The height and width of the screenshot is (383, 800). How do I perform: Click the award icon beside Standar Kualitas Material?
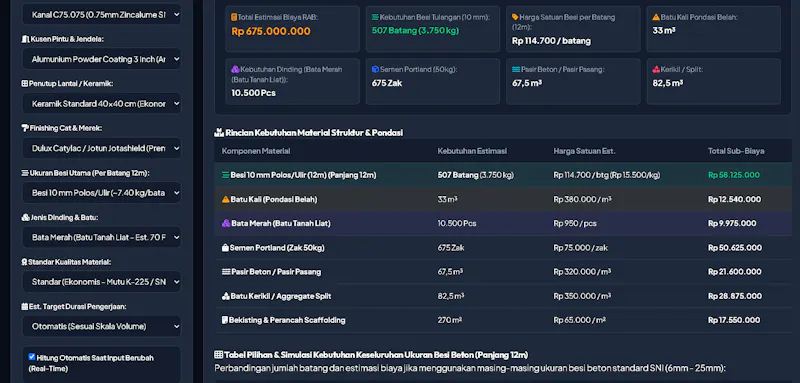pyautogui.click(x=24, y=262)
